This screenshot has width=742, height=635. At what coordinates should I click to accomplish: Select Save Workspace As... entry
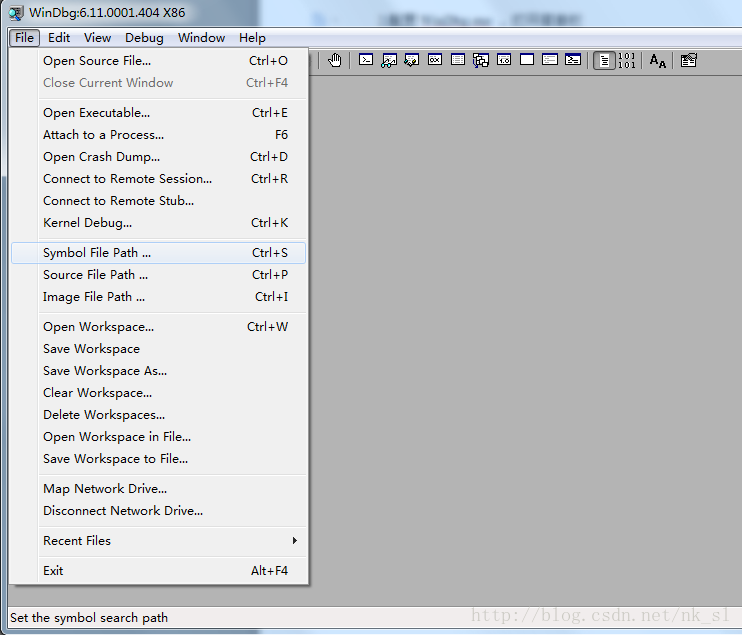pos(159,371)
